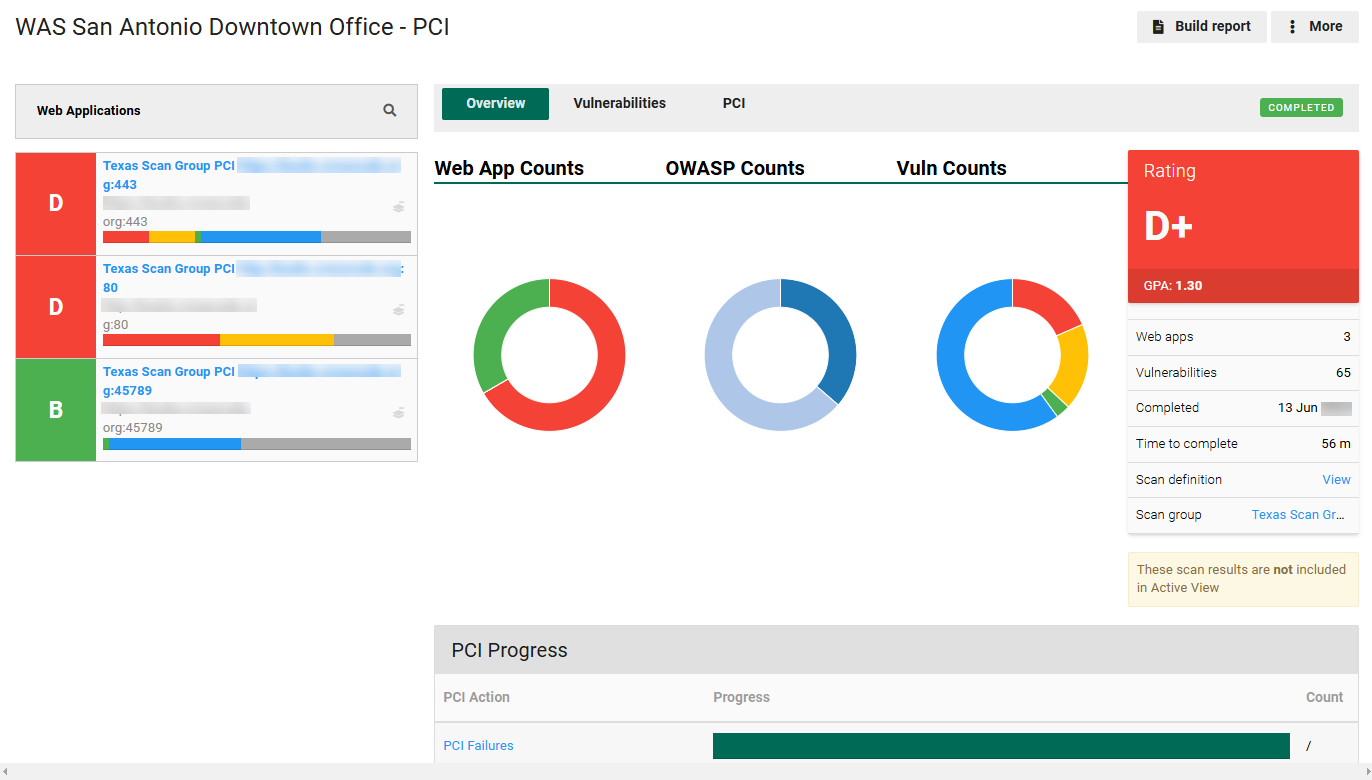
Task: Click the green B grade tile
Action: (56, 410)
